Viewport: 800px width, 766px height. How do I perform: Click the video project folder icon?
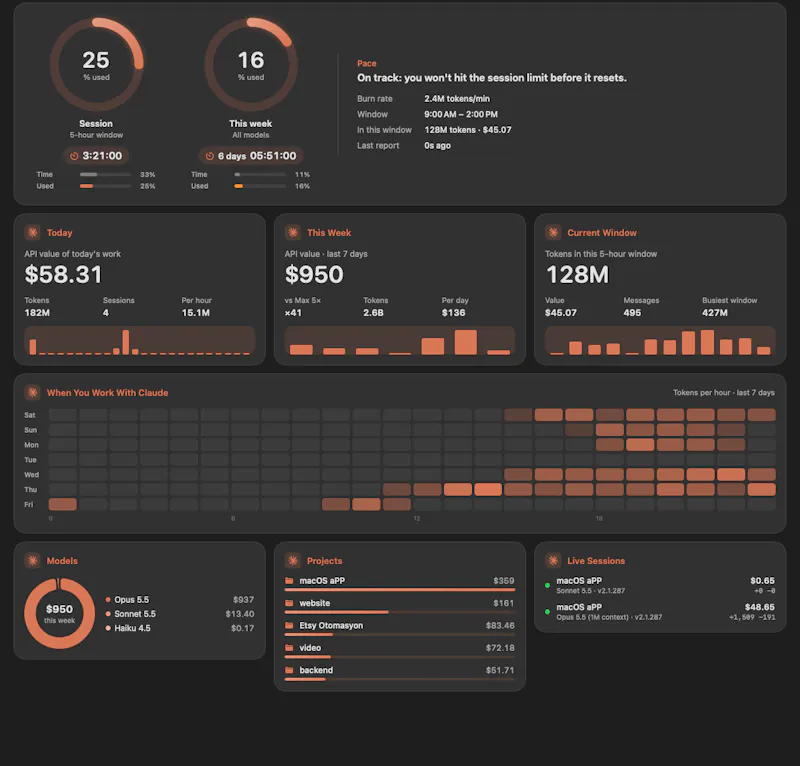point(289,648)
